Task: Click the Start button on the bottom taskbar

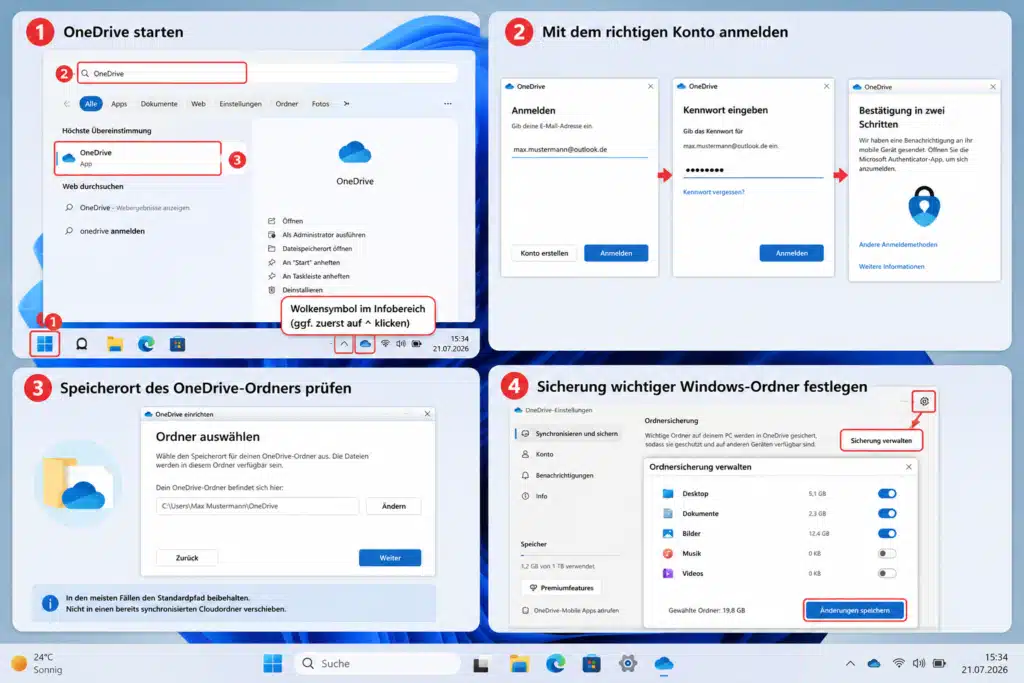Action: (273, 663)
